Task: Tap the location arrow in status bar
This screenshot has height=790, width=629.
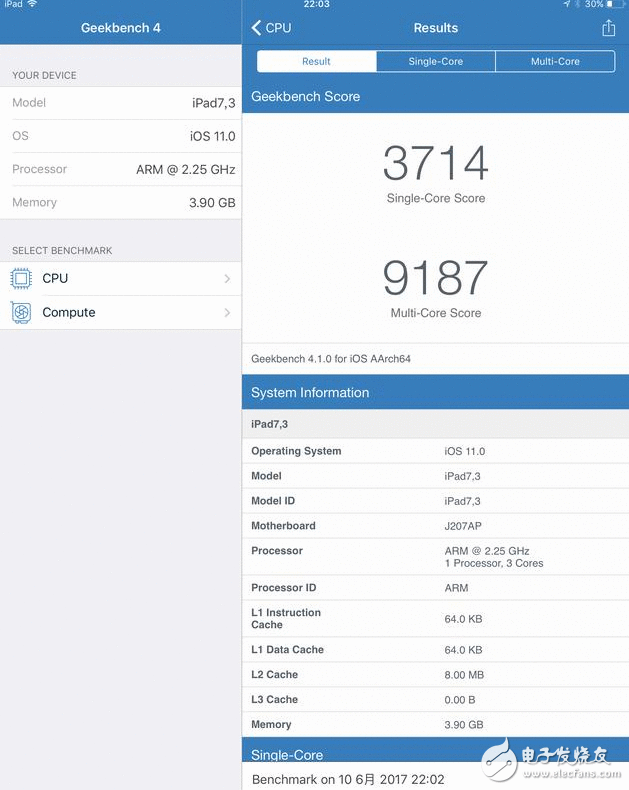Action: [566, 5]
